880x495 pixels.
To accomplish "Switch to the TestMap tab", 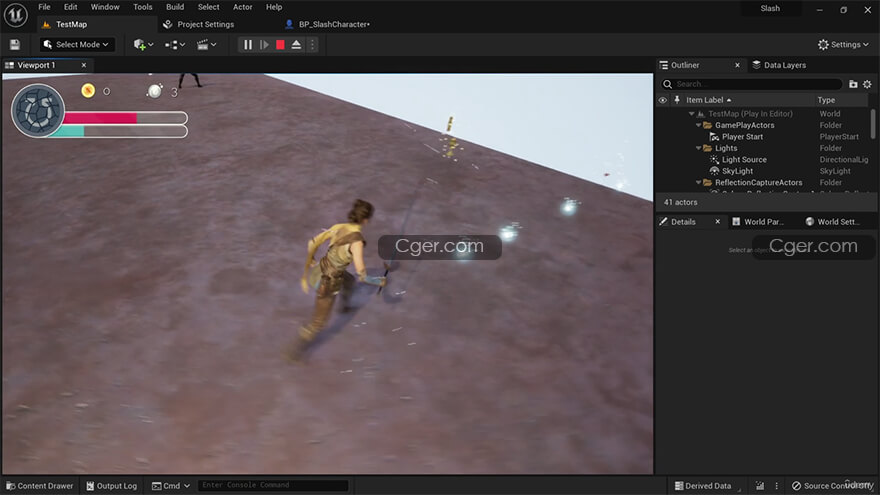I will tap(71, 24).
